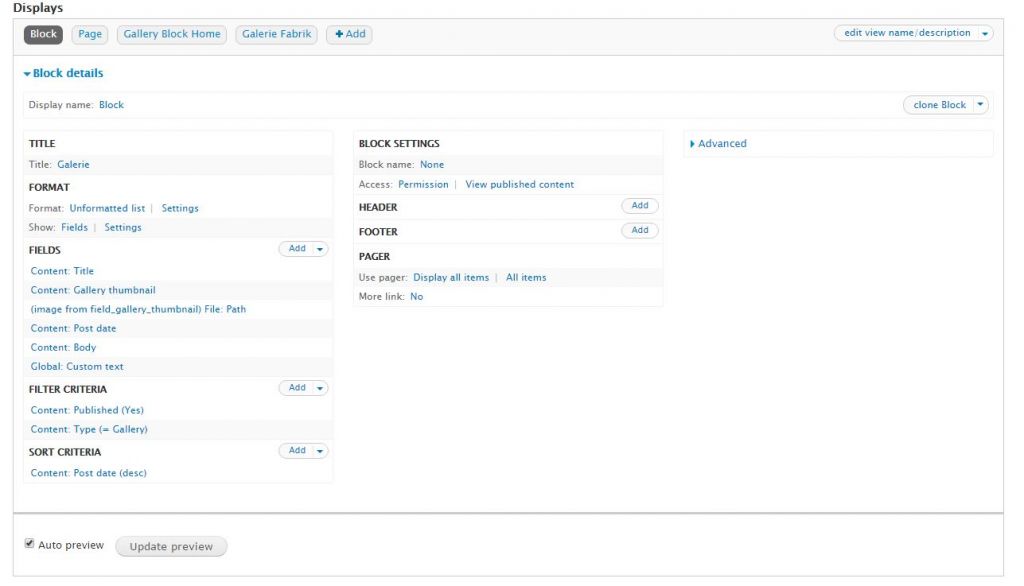The image size is (1024, 586).
Task: Open dropdown arrow beside Fields Add button
Action: (320, 249)
